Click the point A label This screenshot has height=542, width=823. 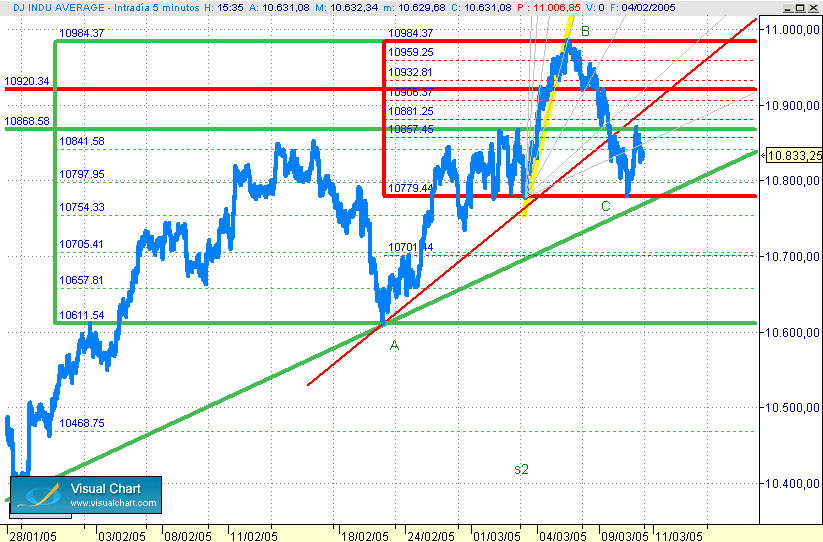(x=394, y=345)
